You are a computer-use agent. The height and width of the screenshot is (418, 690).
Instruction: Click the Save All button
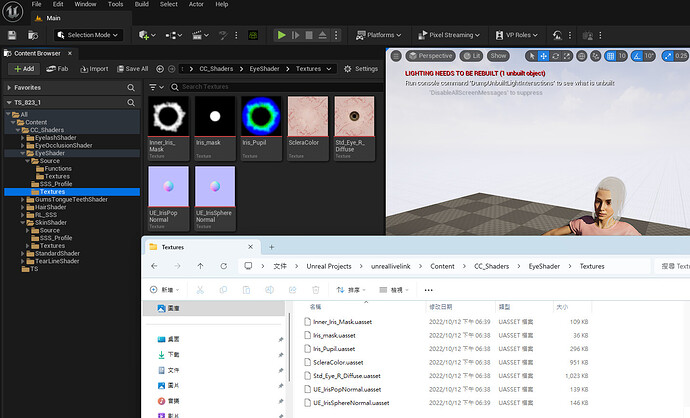[x=132, y=69]
